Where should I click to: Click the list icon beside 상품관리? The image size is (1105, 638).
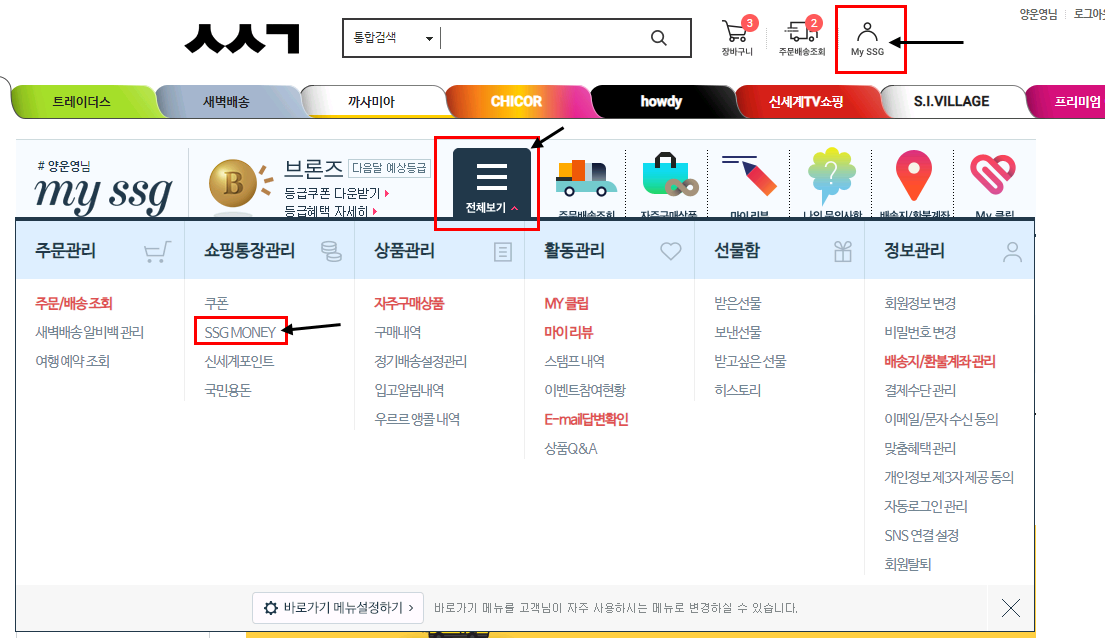pyautogui.click(x=502, y=252)
